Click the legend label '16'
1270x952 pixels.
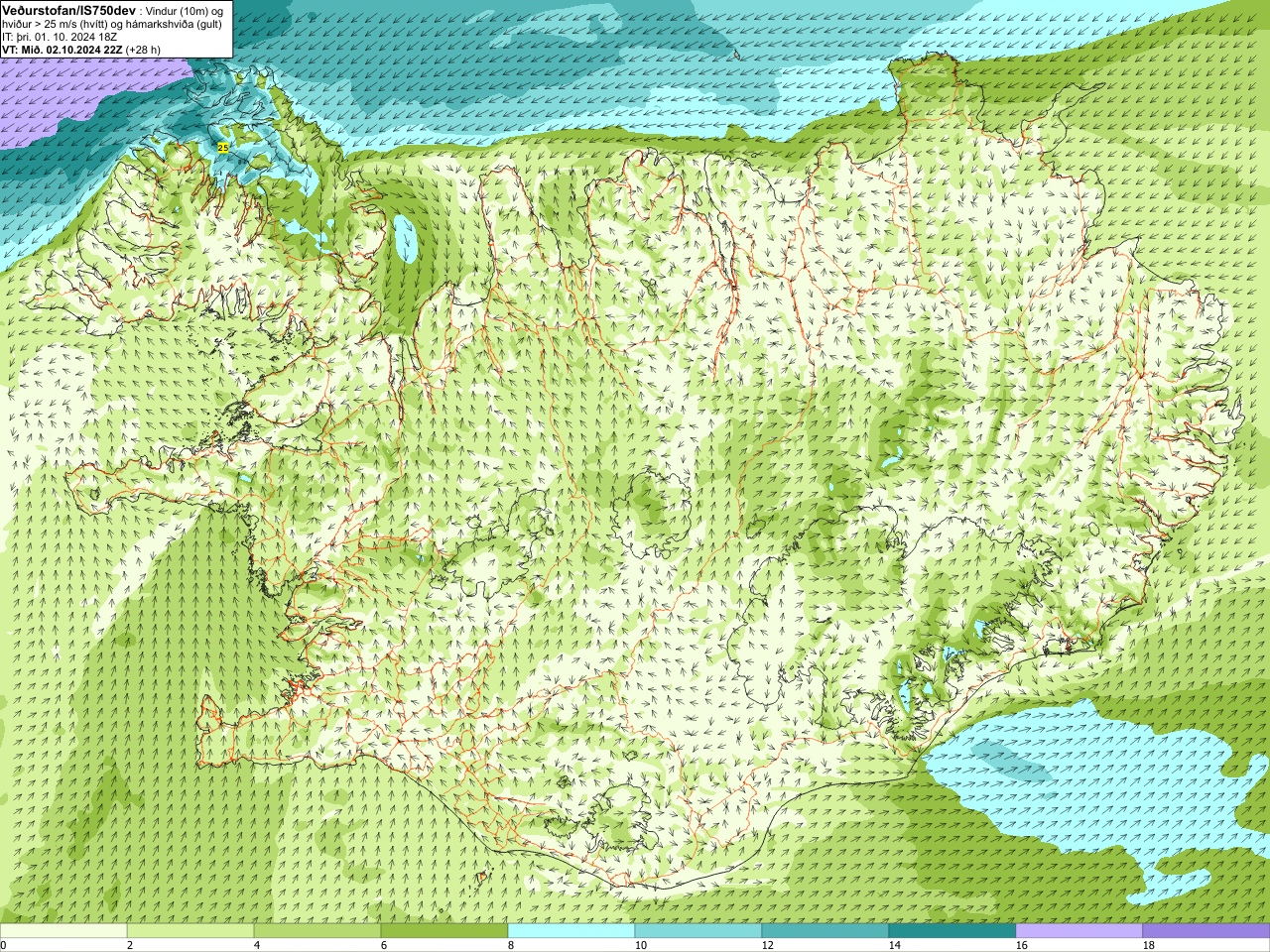tap(1021, 945)
